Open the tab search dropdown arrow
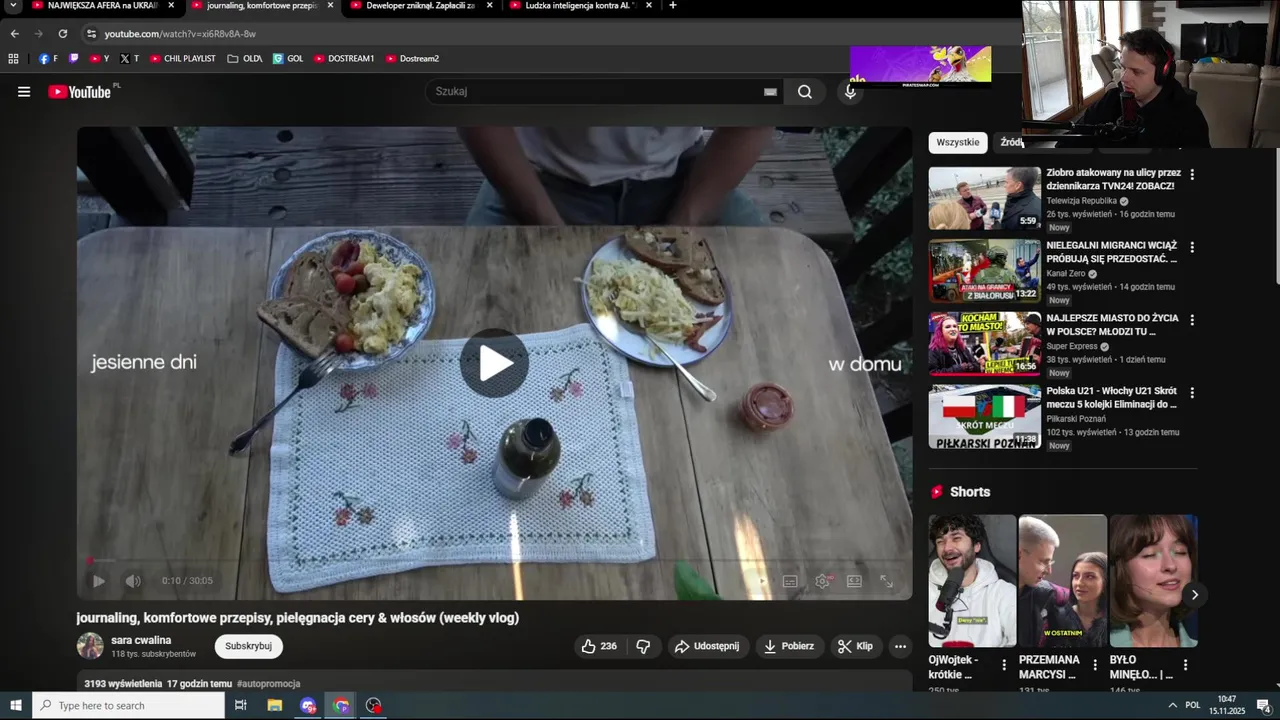Screen dimensions: 1280x720 coord(13,5)
